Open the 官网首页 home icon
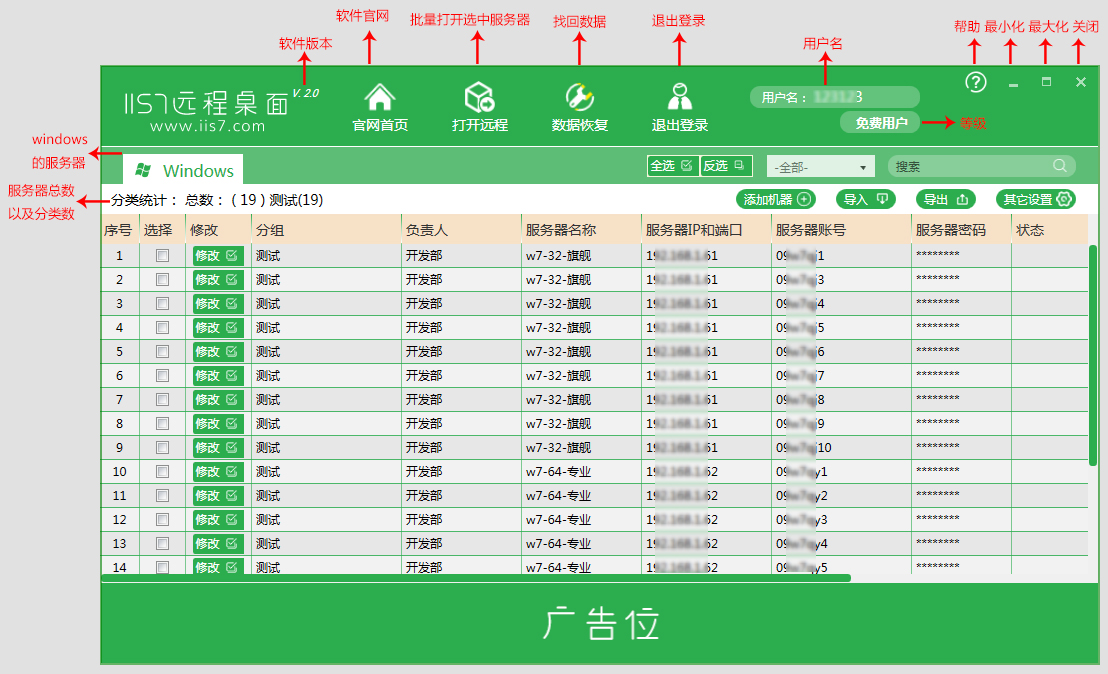This screenshot has width=1108, height=674. tap(380, 97)
